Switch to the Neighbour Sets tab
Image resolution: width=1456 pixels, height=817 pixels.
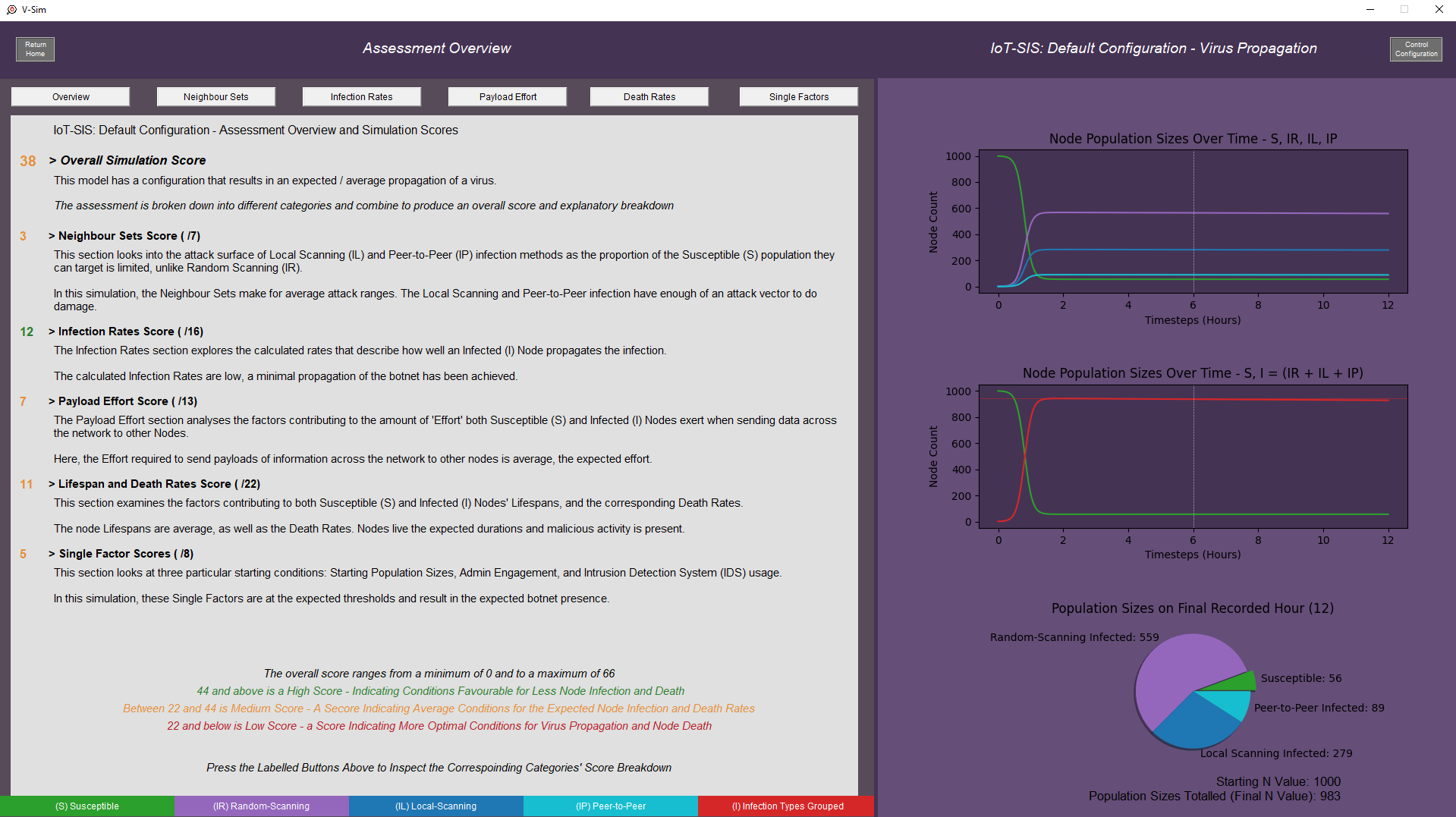[x=215, y=96]
